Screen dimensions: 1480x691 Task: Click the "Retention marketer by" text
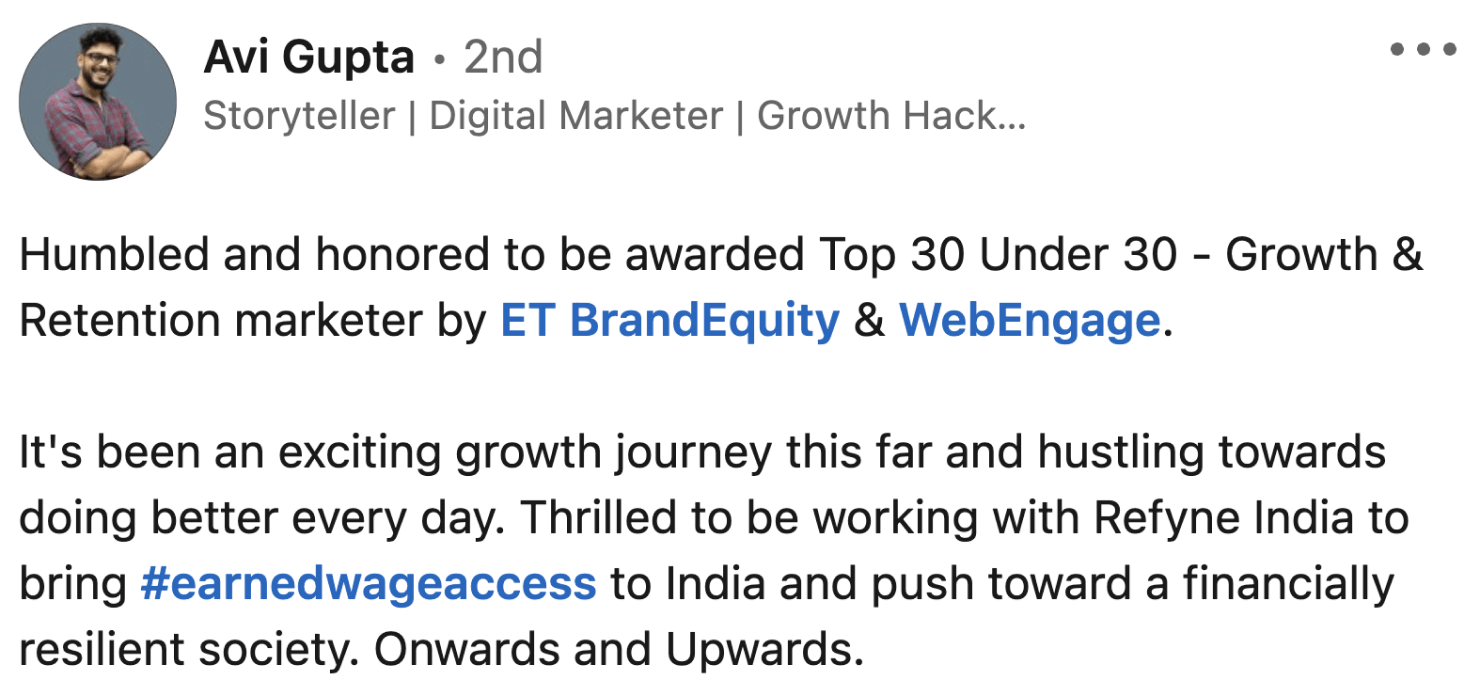point(252,321)
